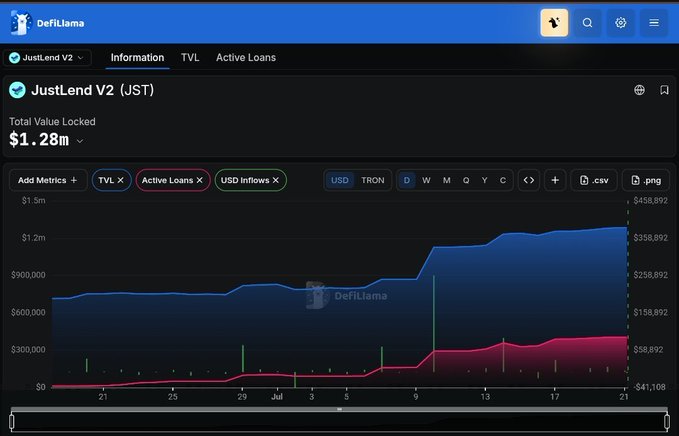Remove the USD Inflows metric chip
The height and width of the screenshot is (436, 679).
point(276,180)
